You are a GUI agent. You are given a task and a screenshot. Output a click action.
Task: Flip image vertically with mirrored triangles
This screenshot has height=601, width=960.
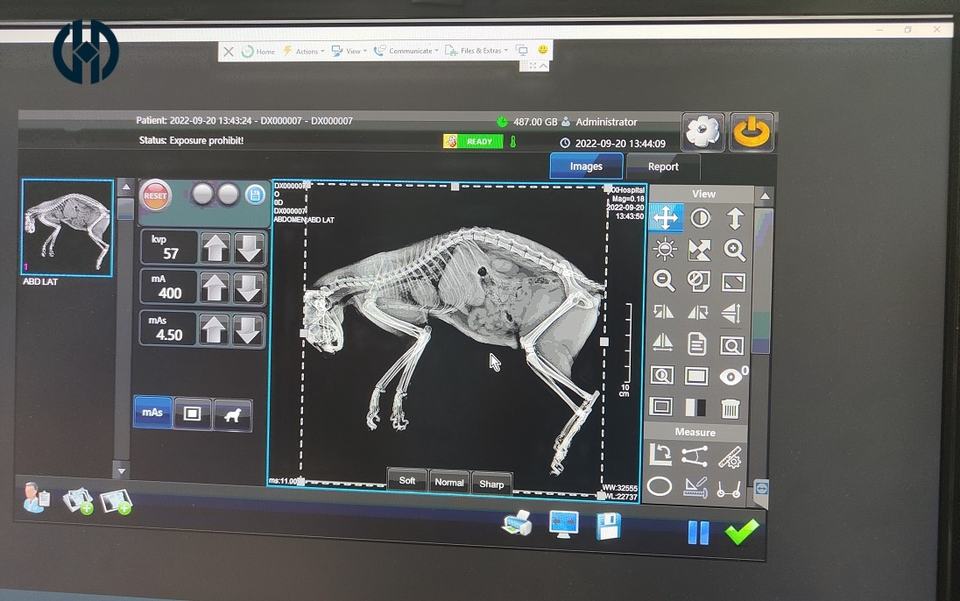point(732,313)
